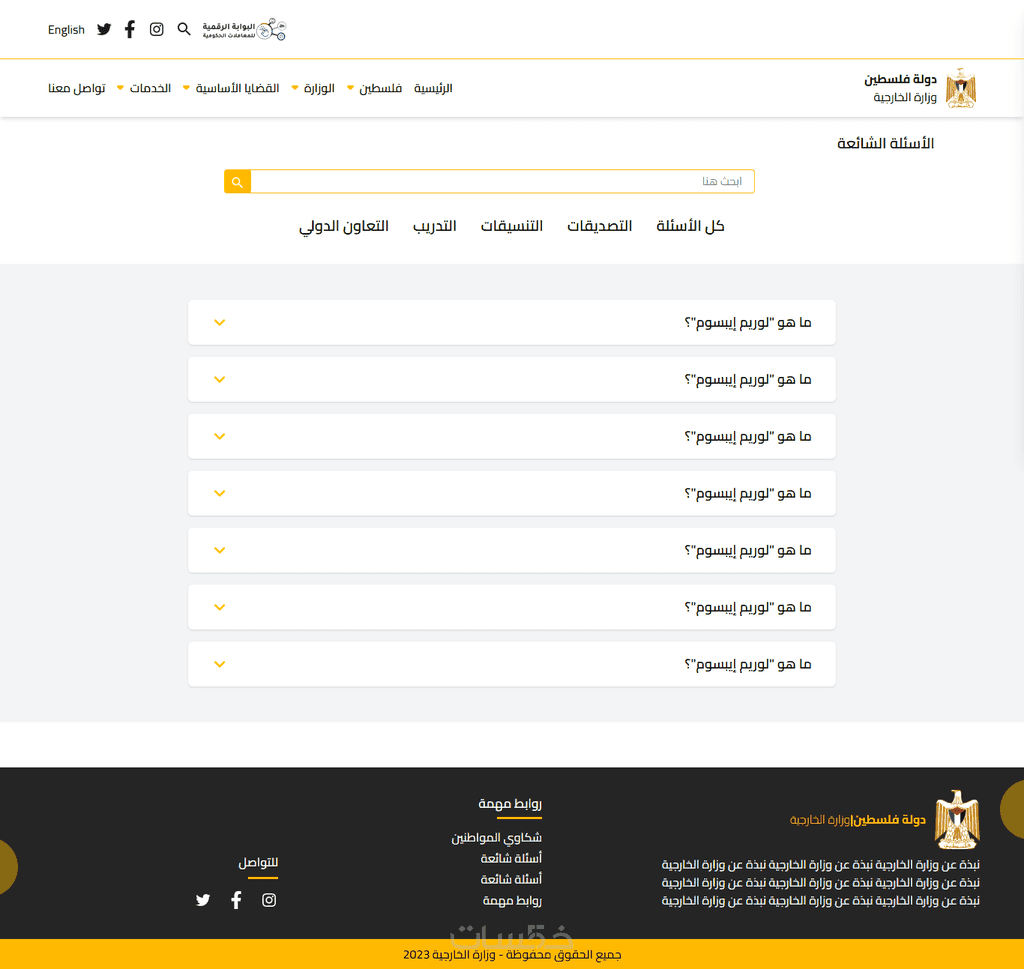
Task: Open the footer Instagram icon
Action: (269, 900)
